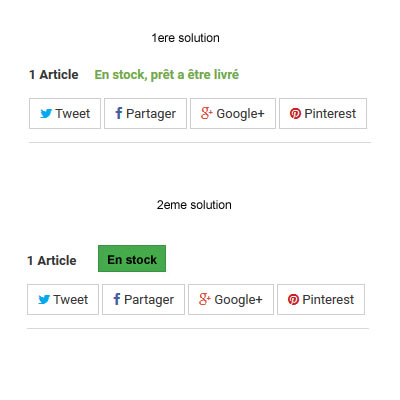Click Facebook f icon in second solution

click(117, 299)
